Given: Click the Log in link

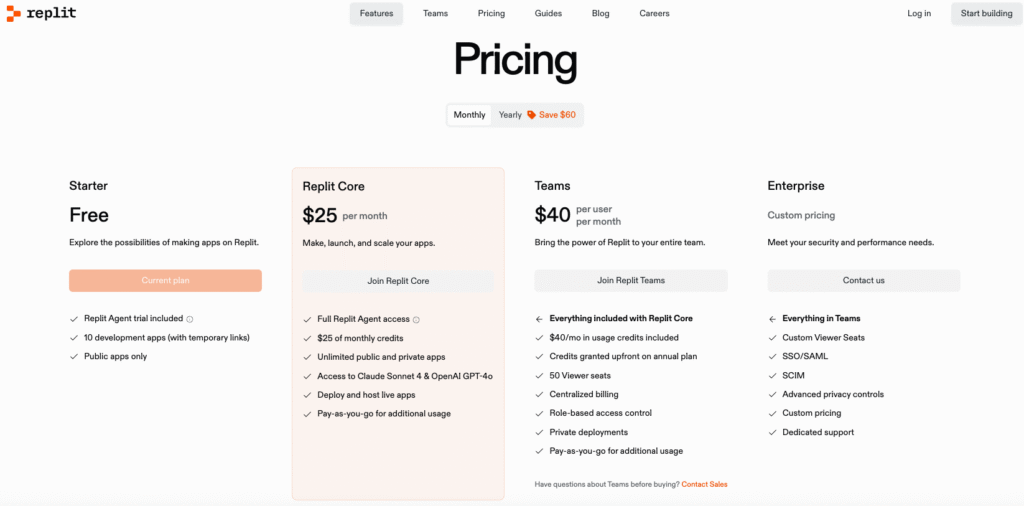Looking at the screenshot, I should 919,14.
